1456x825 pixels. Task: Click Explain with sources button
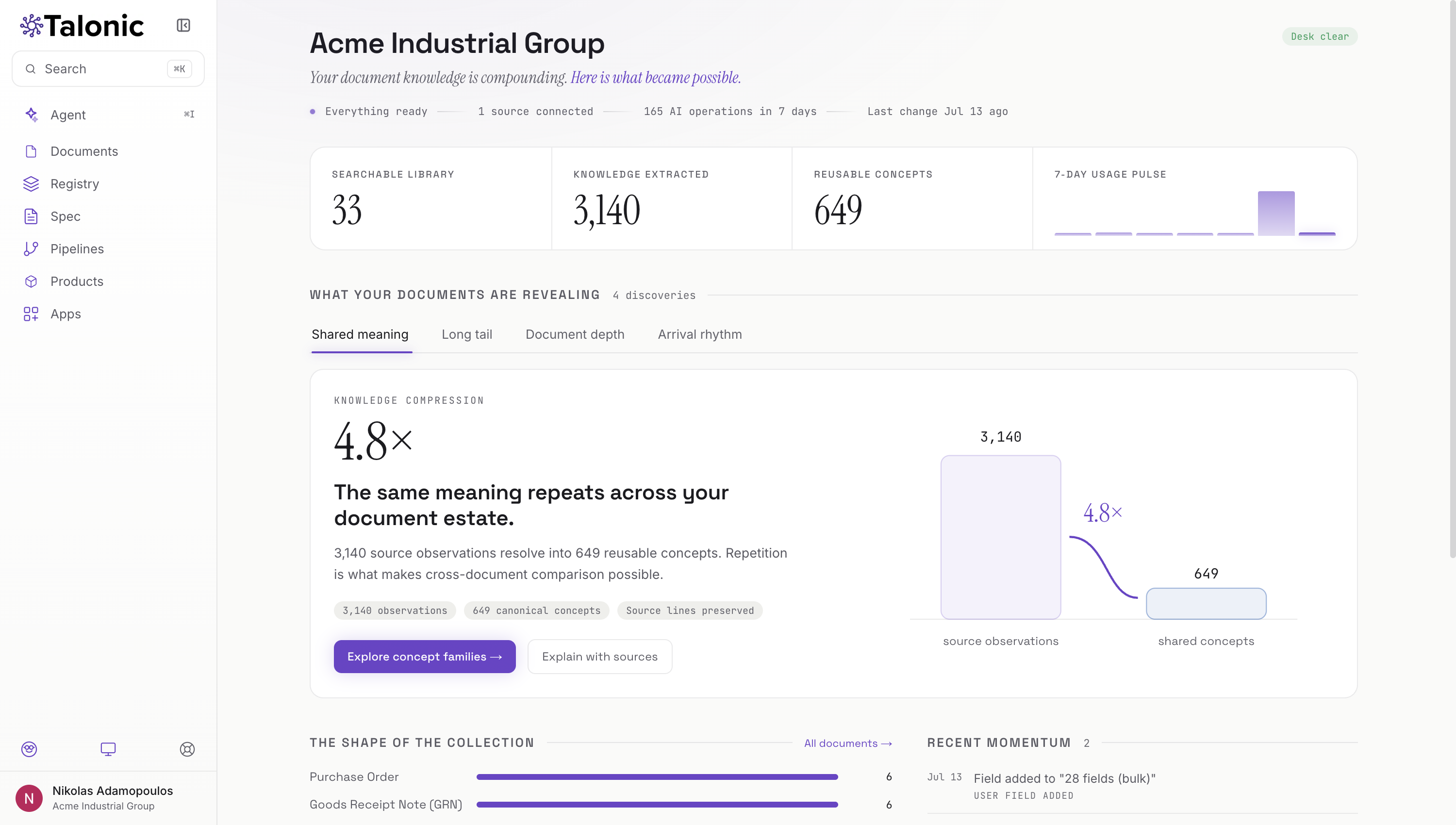coord(600,657)
